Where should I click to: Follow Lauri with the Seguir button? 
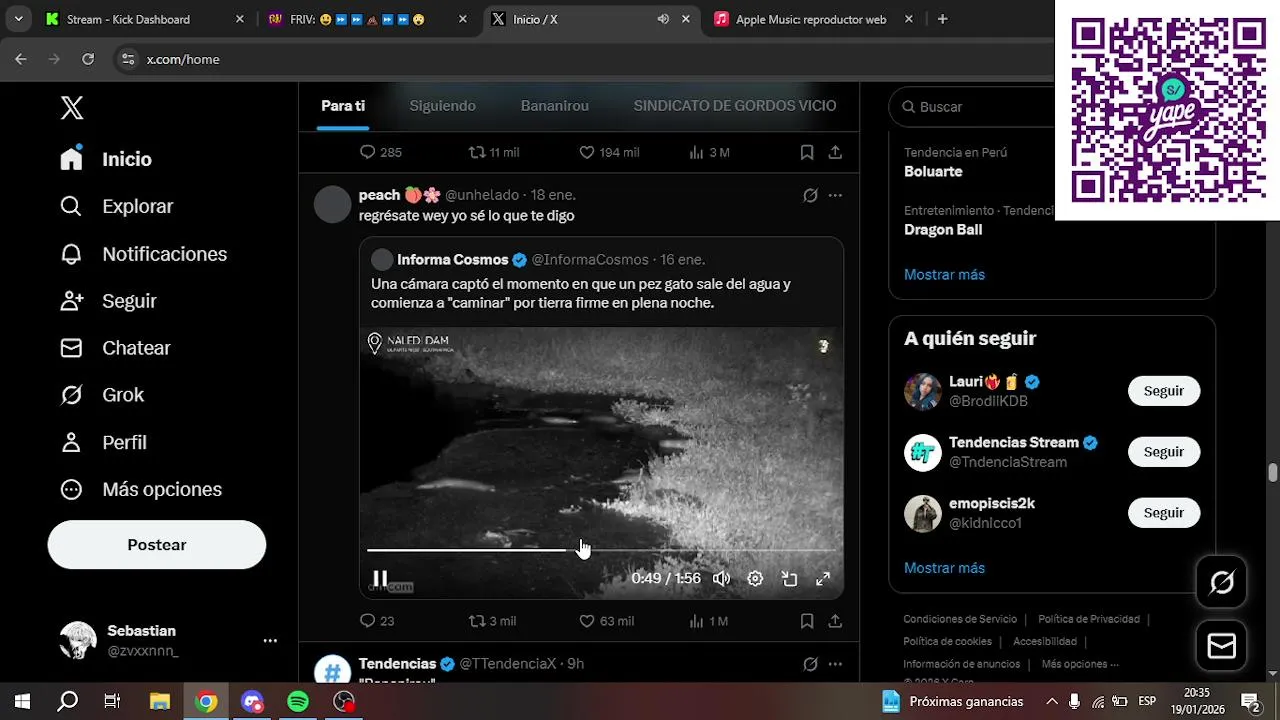1164,391
